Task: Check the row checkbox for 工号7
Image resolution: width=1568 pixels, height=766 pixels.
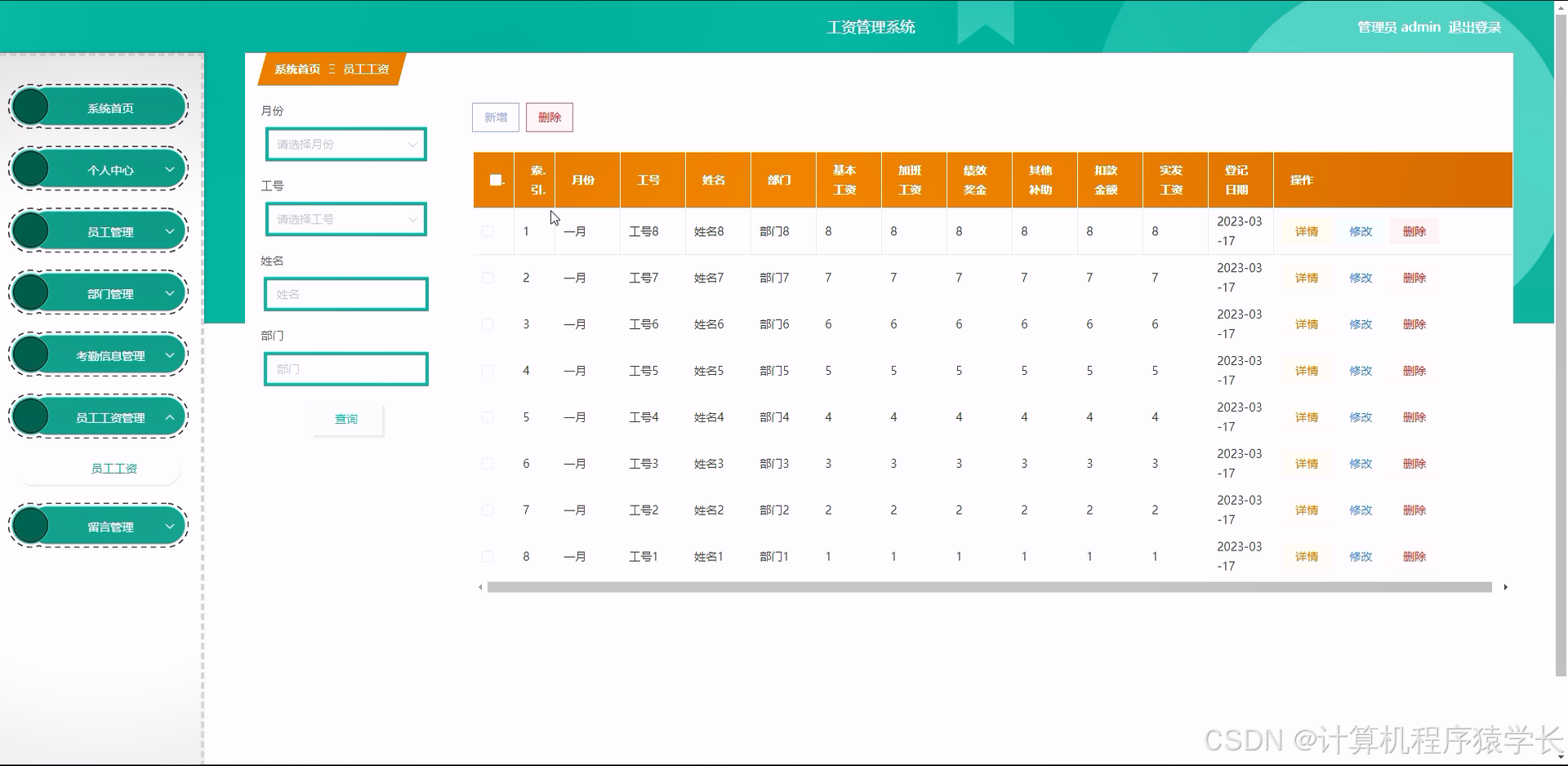Action: pos(488,278)
